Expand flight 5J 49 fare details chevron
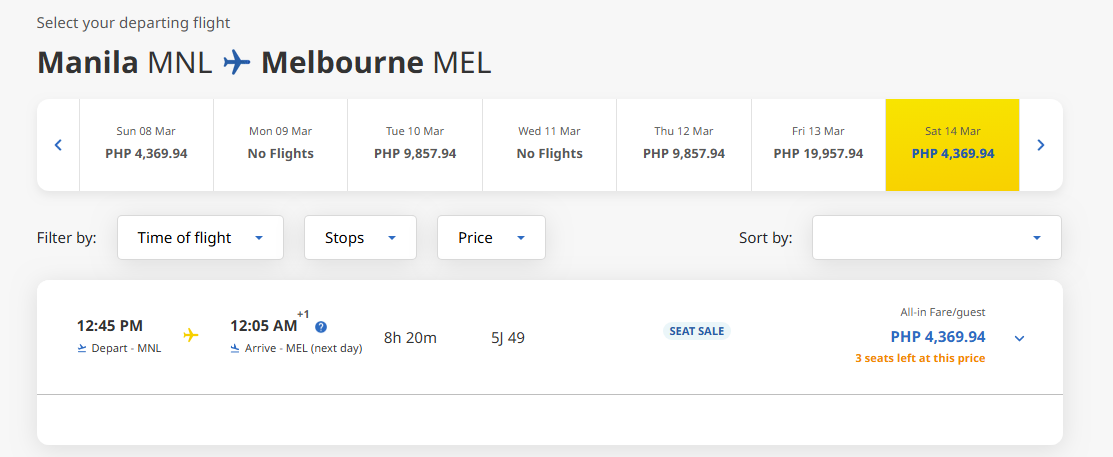 pyautogui.click(x=1019, y=338)
